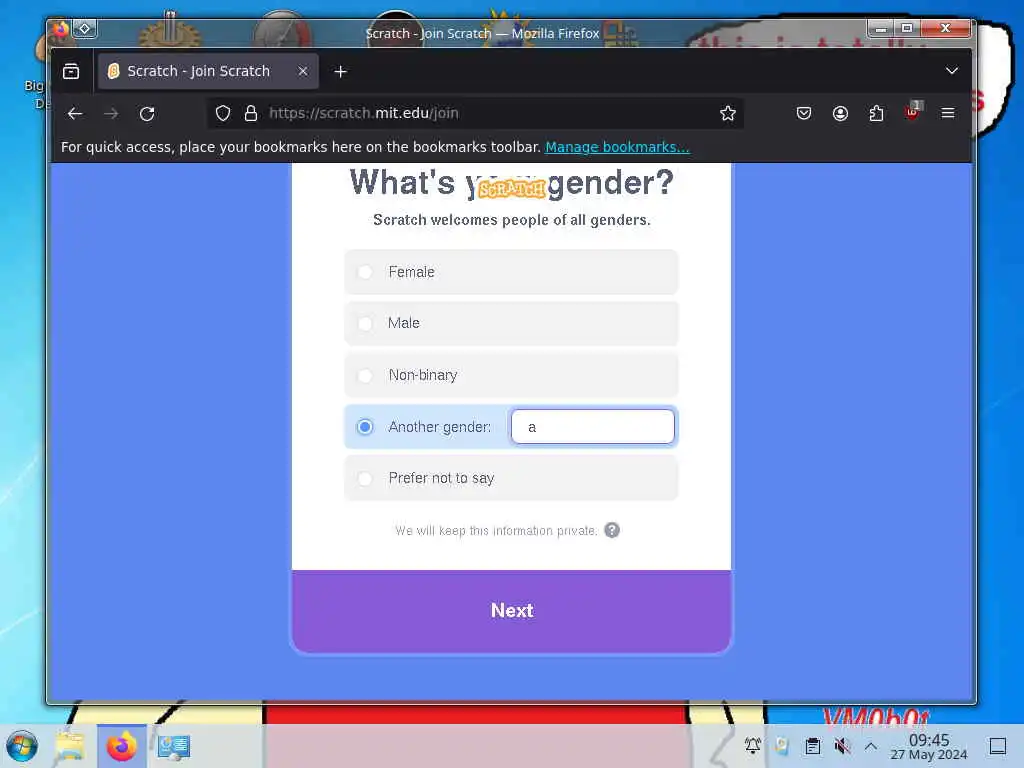Open the Manage bookmarks link
This screenshot has height=768, width=1024.
tap(617, 147)
